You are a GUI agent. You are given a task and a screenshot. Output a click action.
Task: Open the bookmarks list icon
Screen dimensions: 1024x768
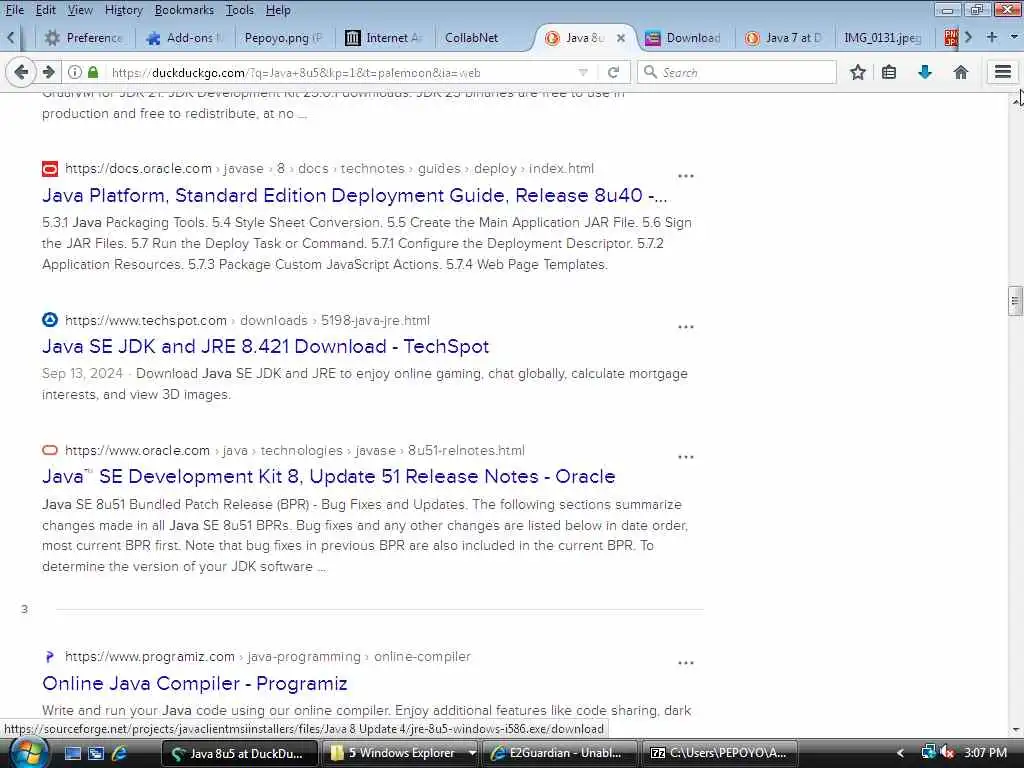tap(889, 72)
